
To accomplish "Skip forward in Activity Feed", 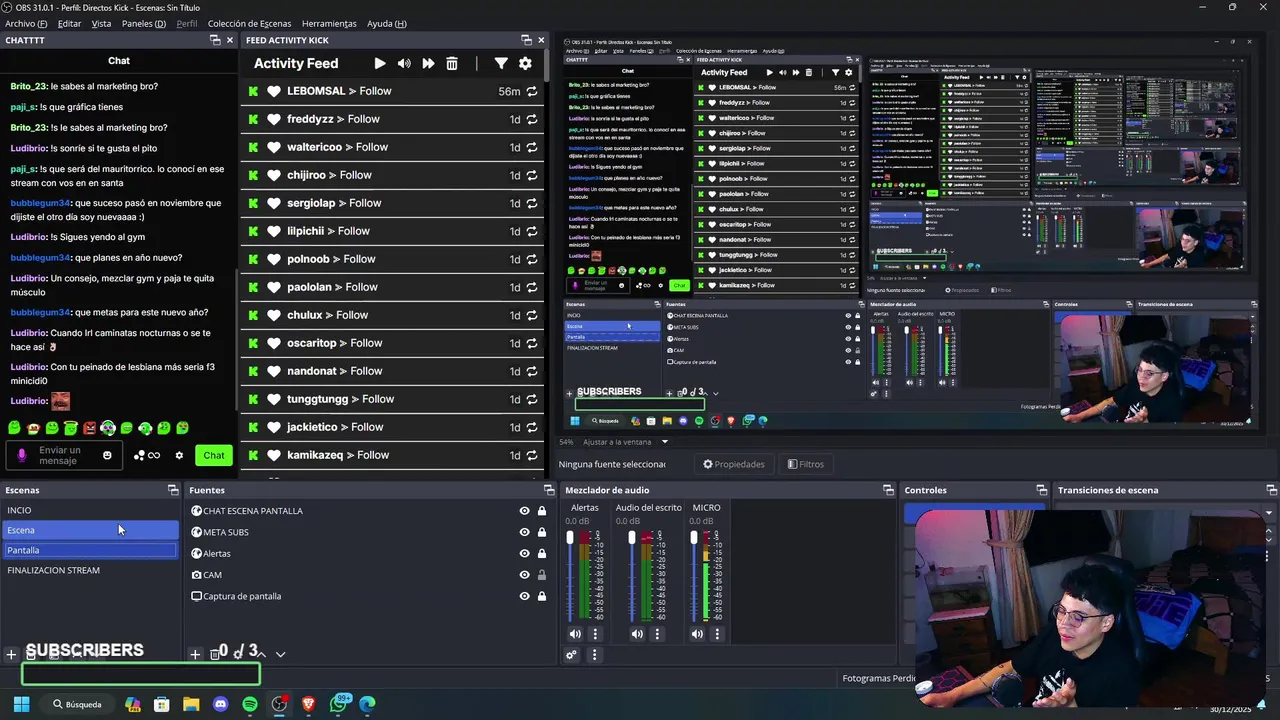I will (428, 63).
